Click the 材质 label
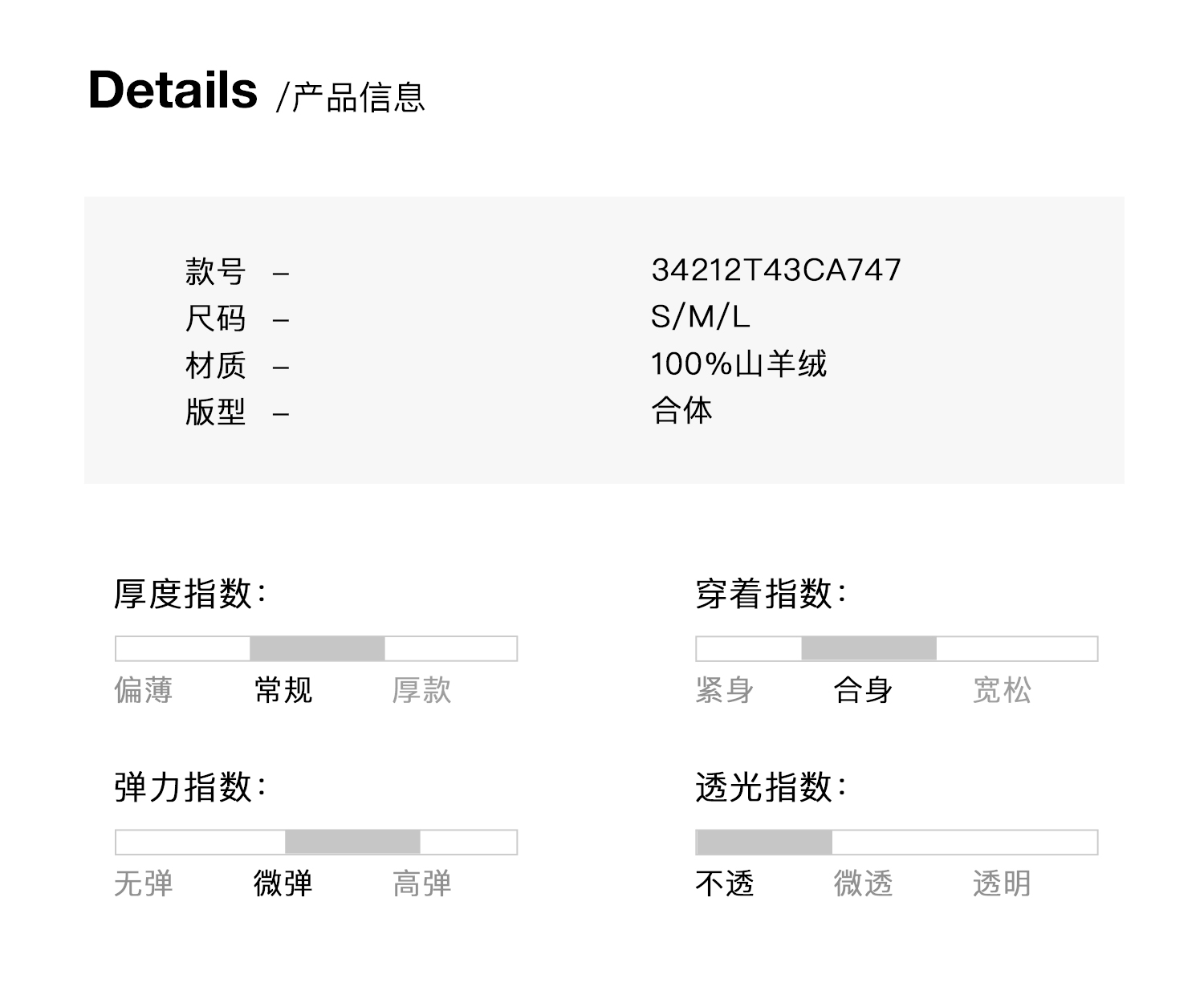 pos(215,366)
